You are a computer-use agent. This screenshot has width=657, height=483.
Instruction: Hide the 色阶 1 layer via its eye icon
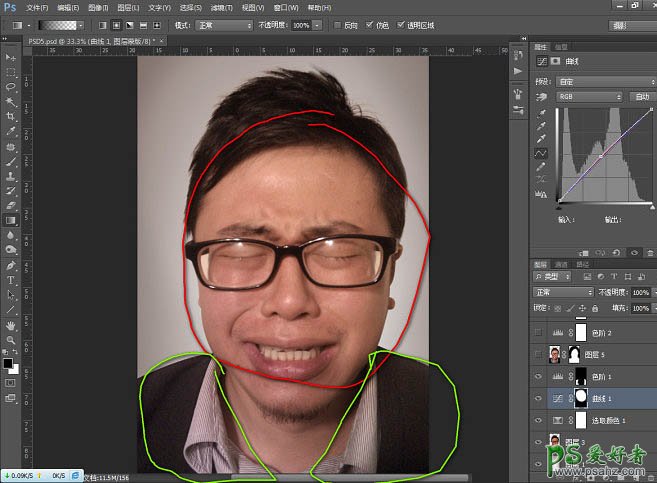pos(540,375)
